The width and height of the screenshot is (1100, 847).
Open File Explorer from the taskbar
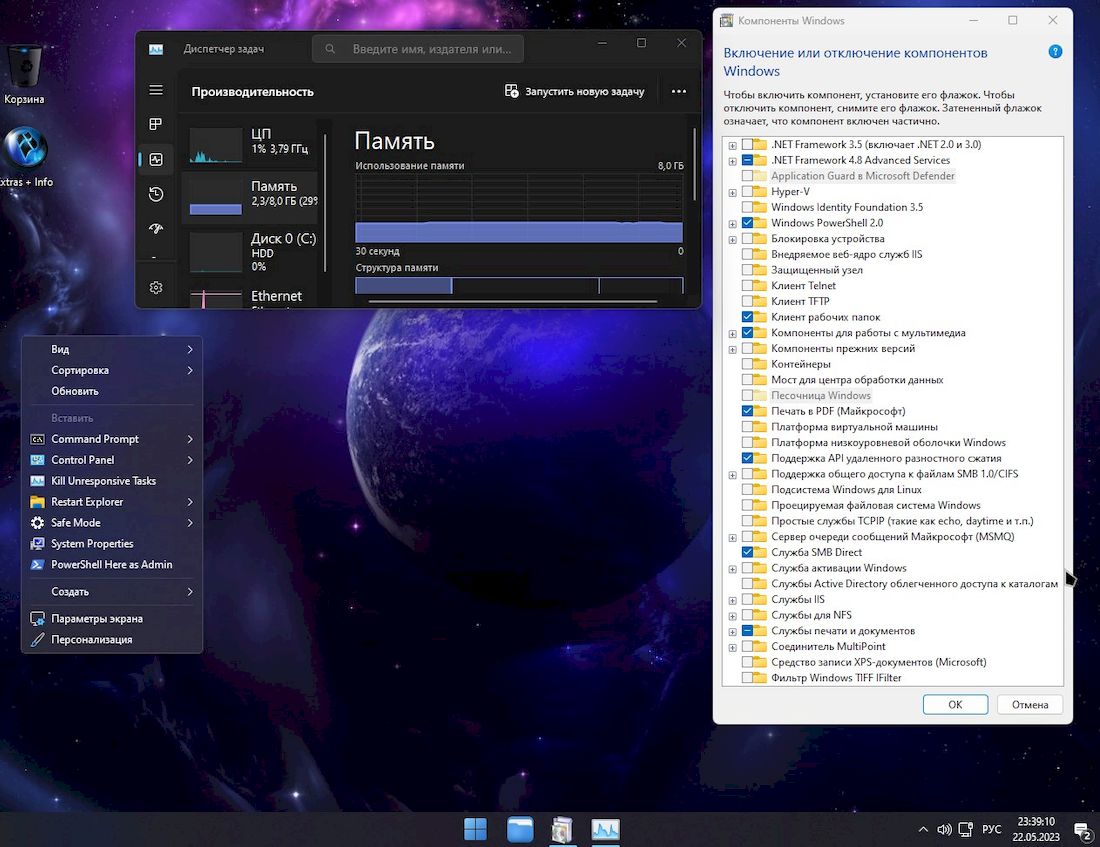click(x=520, y=829)
